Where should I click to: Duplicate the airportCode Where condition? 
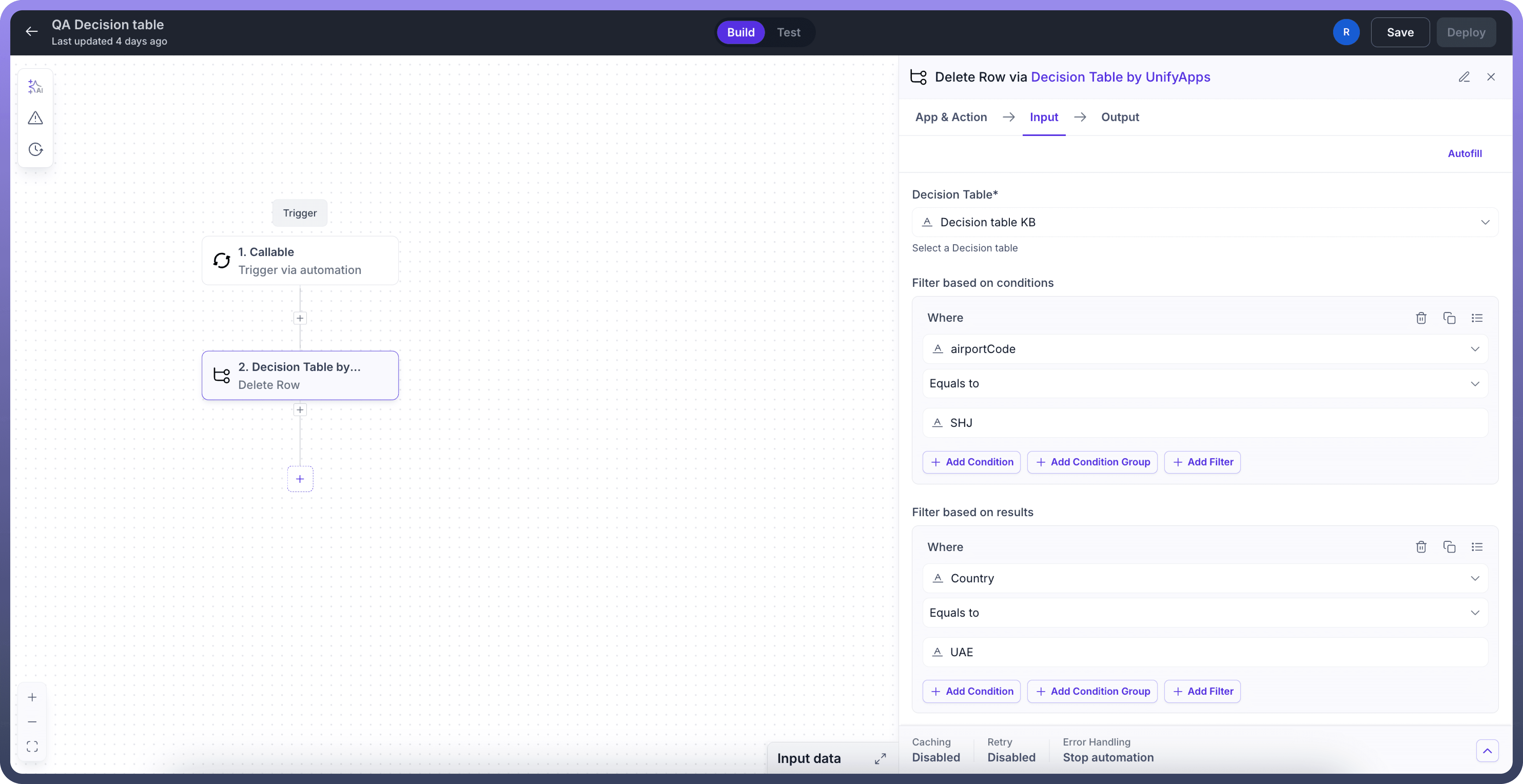click(x=1449, y=318)
